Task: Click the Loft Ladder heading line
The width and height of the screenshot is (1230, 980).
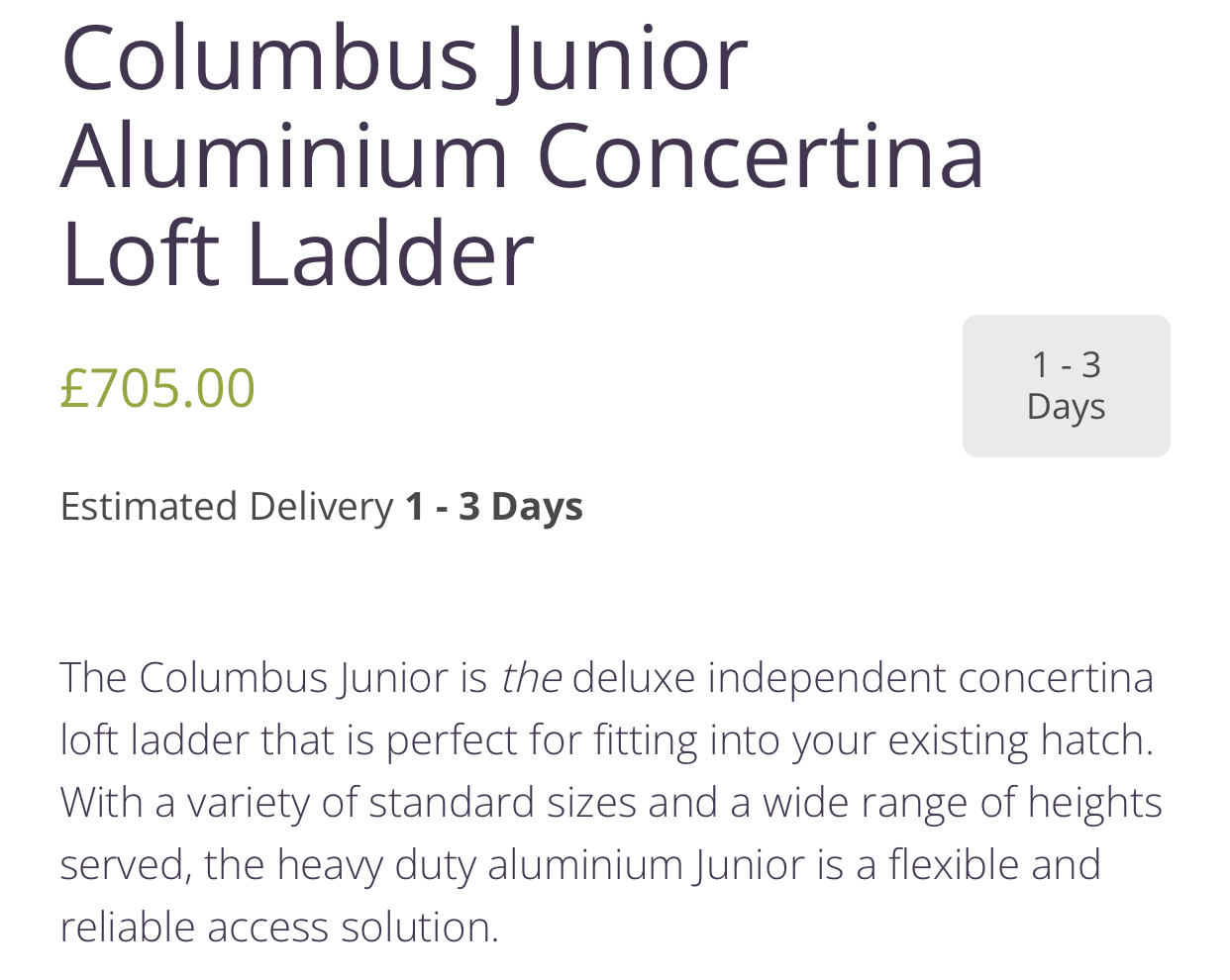Action: (x=297, y=253)
